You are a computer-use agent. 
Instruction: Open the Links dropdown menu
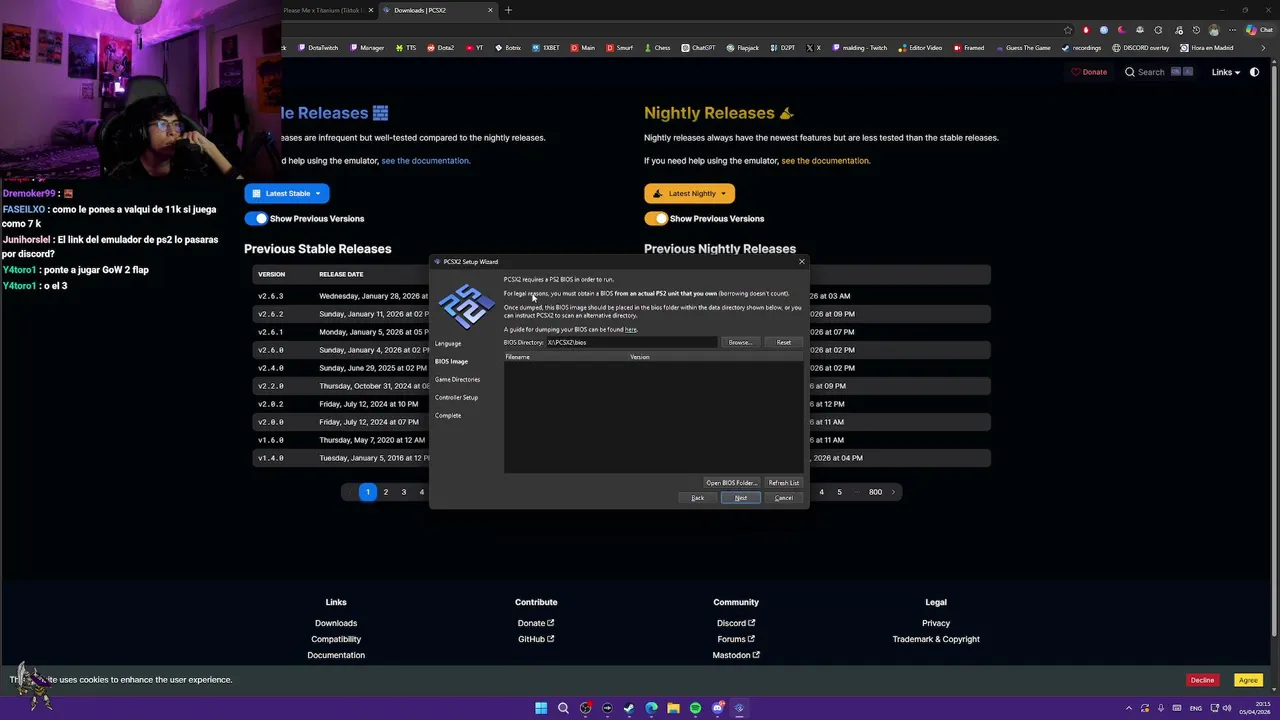point(1225,72)
